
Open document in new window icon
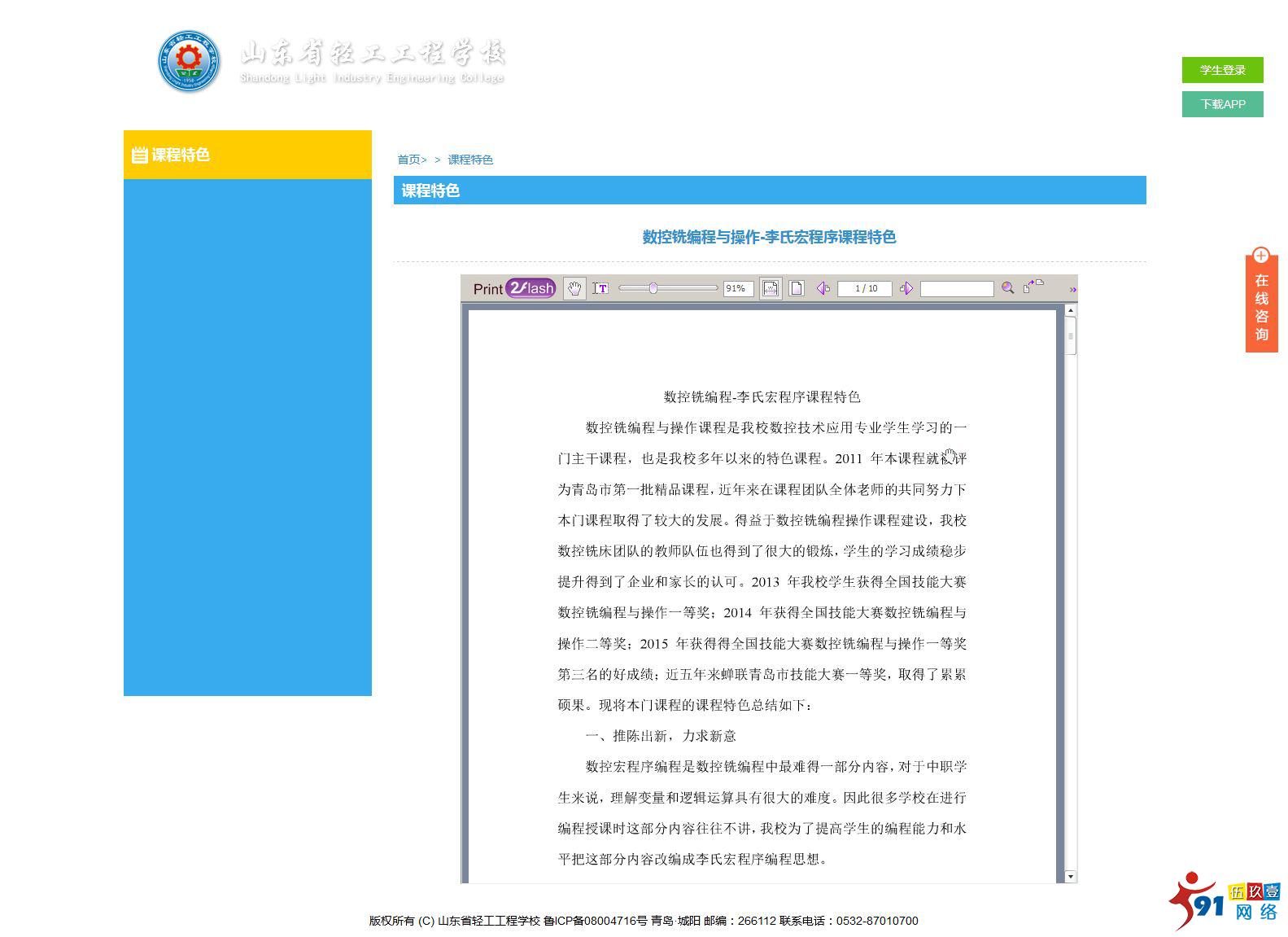coord(1033,287)
